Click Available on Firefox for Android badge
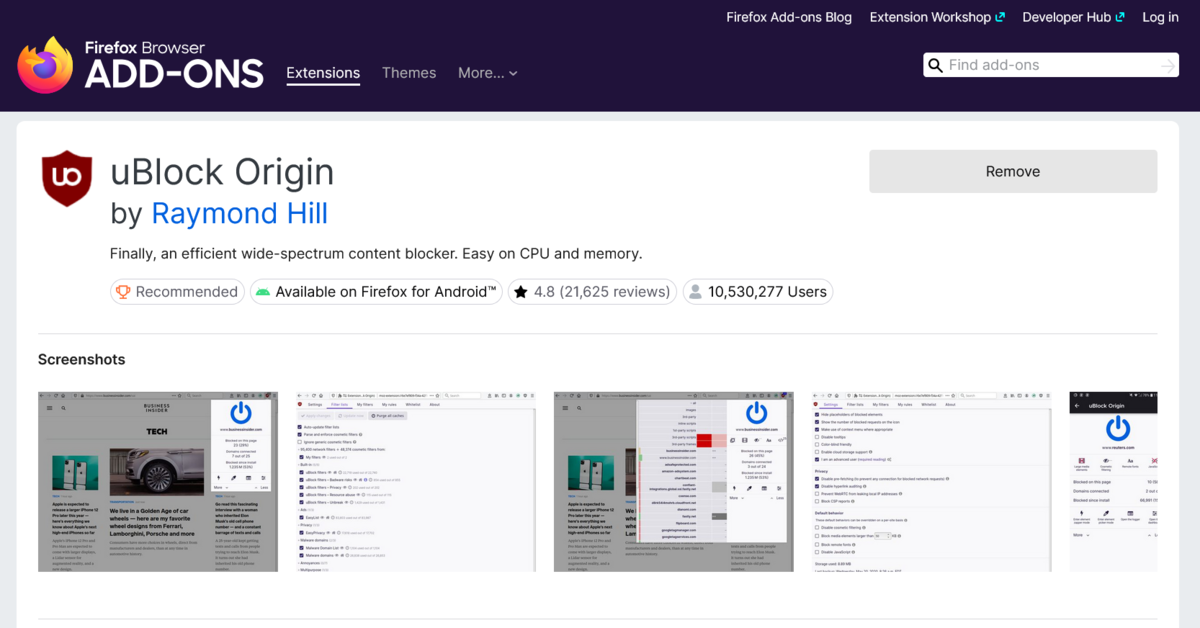 377,292
